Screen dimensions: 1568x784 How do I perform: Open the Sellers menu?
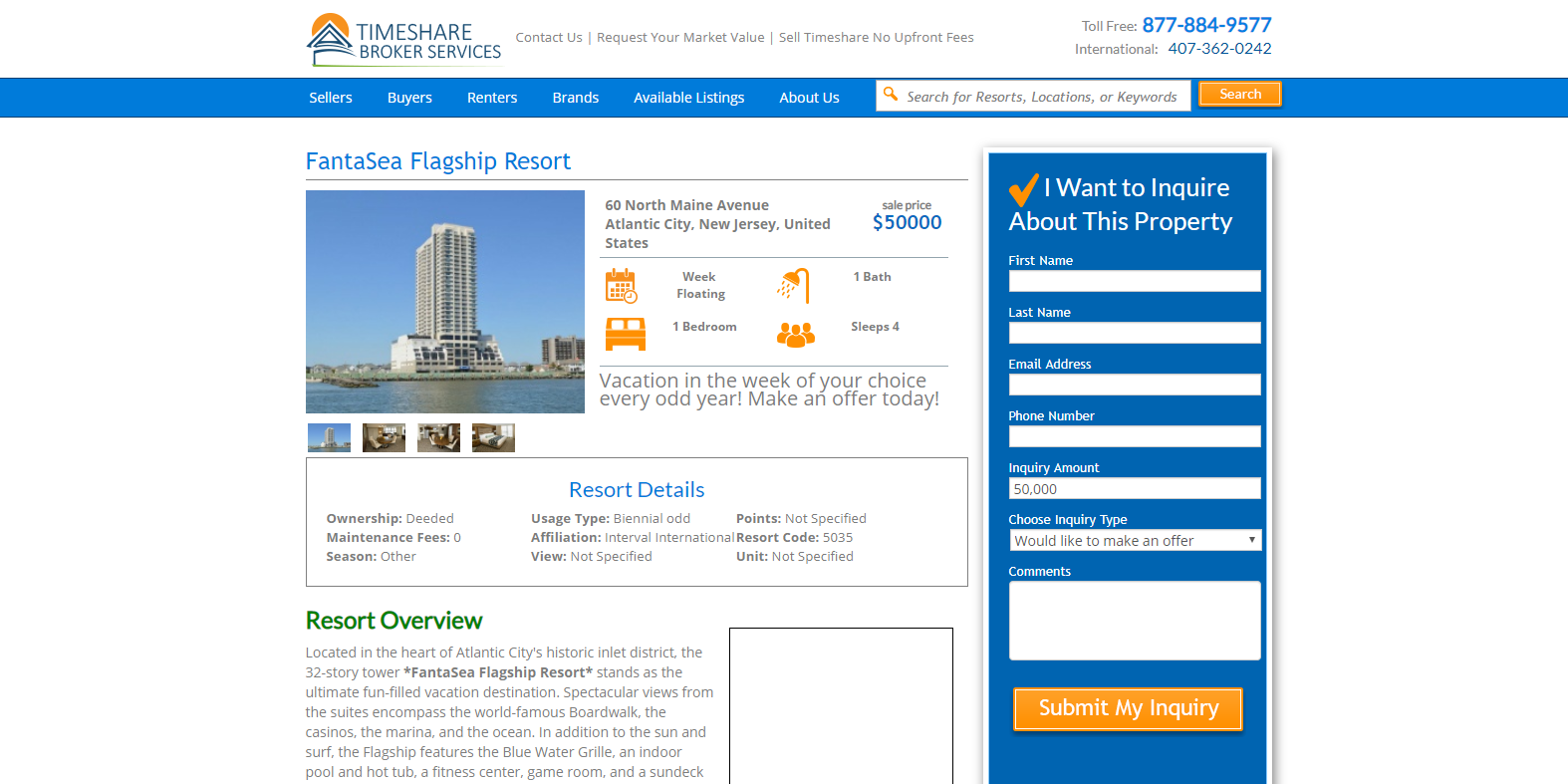(331, 98)
